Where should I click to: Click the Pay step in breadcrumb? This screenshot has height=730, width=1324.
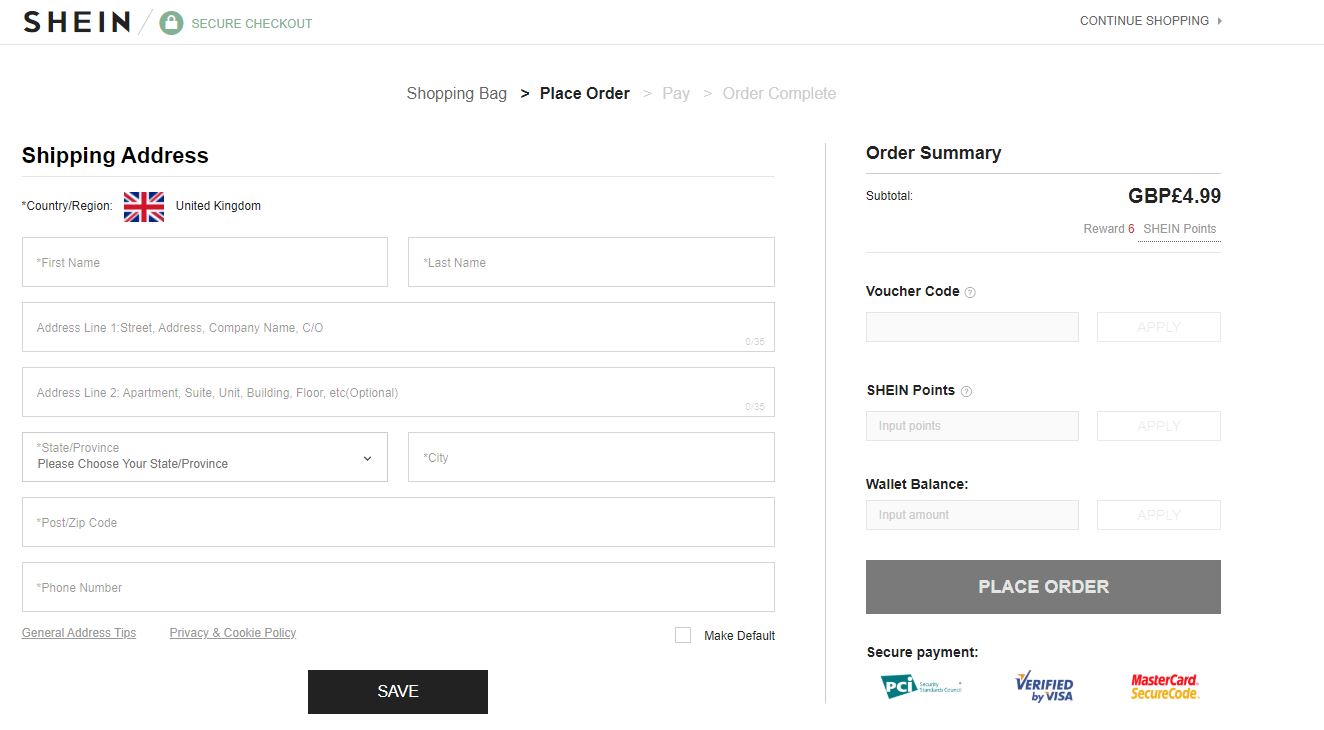676,94
